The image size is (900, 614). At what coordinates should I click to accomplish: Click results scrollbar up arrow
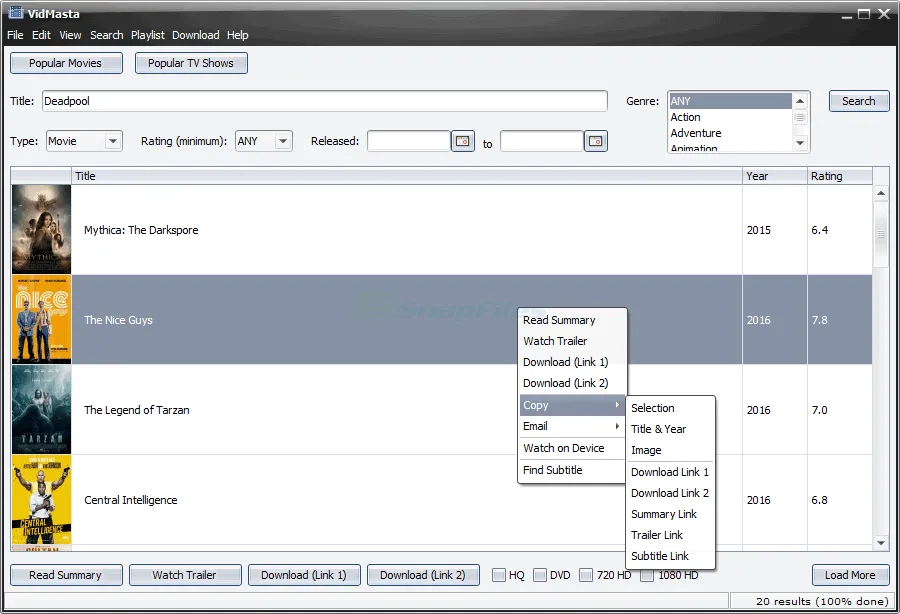(880, 193)
